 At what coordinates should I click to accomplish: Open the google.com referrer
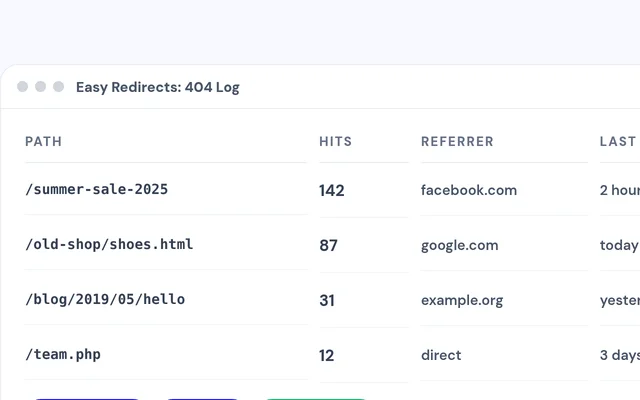pyautogui.click(x=460, y=246)
